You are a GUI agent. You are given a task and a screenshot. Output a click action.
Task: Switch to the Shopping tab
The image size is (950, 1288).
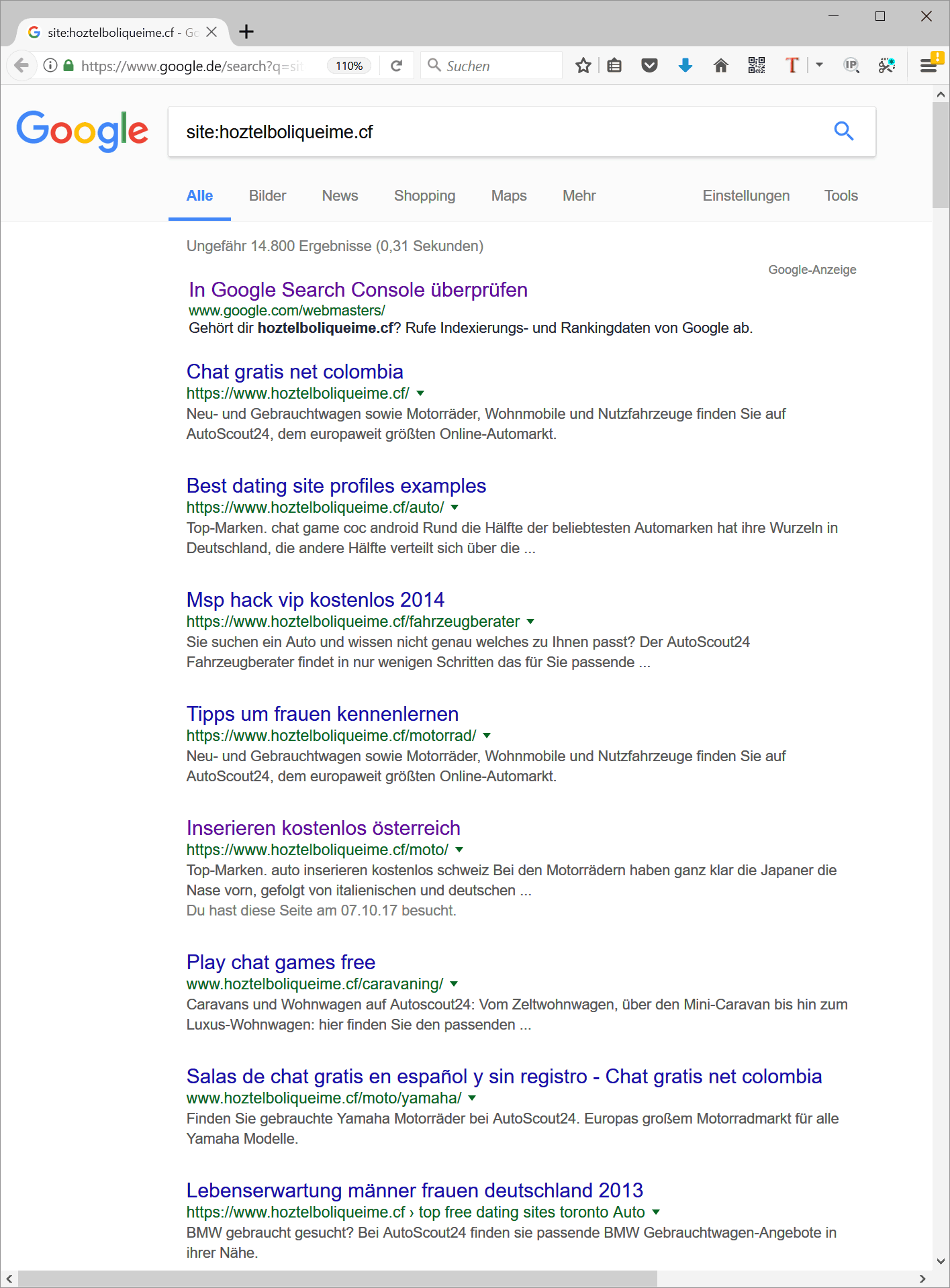pos(424,196)
